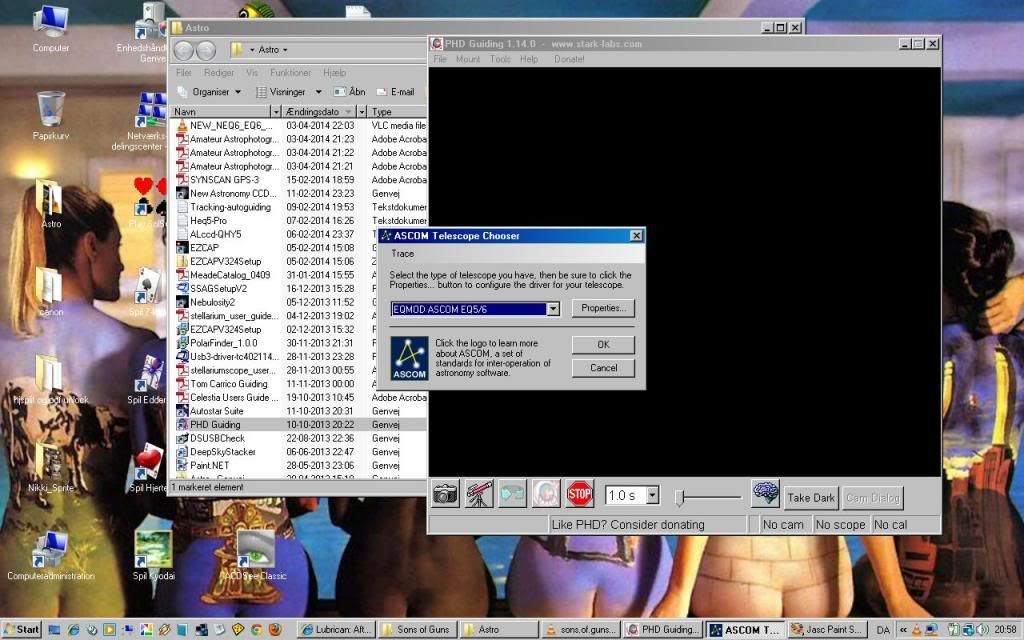This screenshot has width=1024, height=640.
Task: Hit the red STOP icon
Action: coord(579,494)
